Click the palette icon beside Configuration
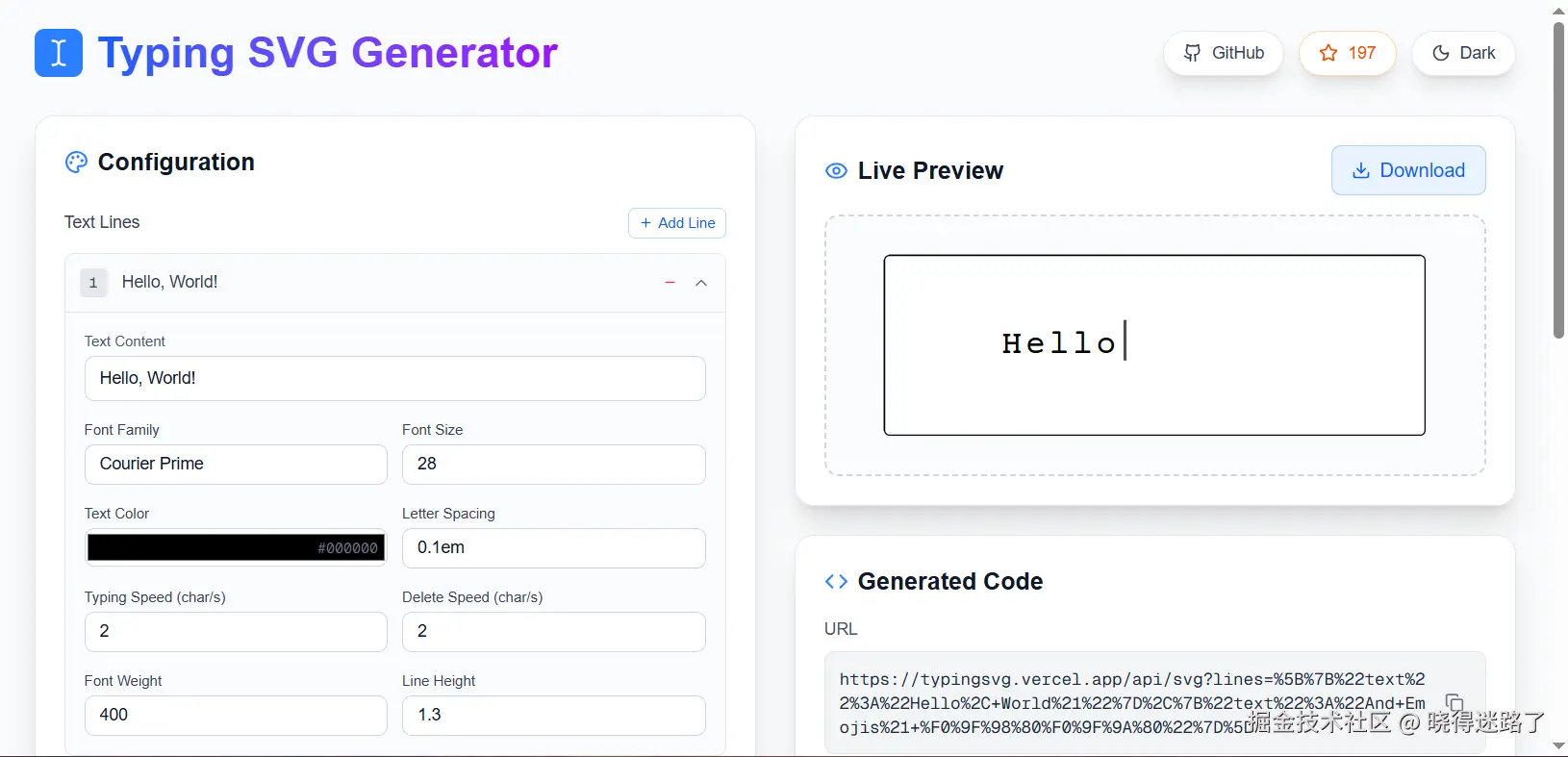 (76, 163)
